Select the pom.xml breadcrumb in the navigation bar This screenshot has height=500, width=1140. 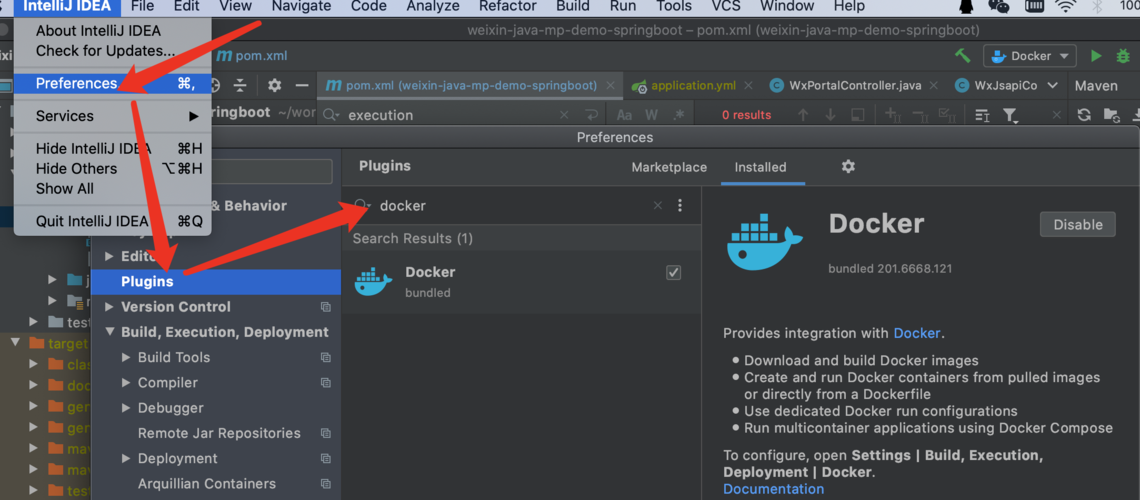[252, 56]
